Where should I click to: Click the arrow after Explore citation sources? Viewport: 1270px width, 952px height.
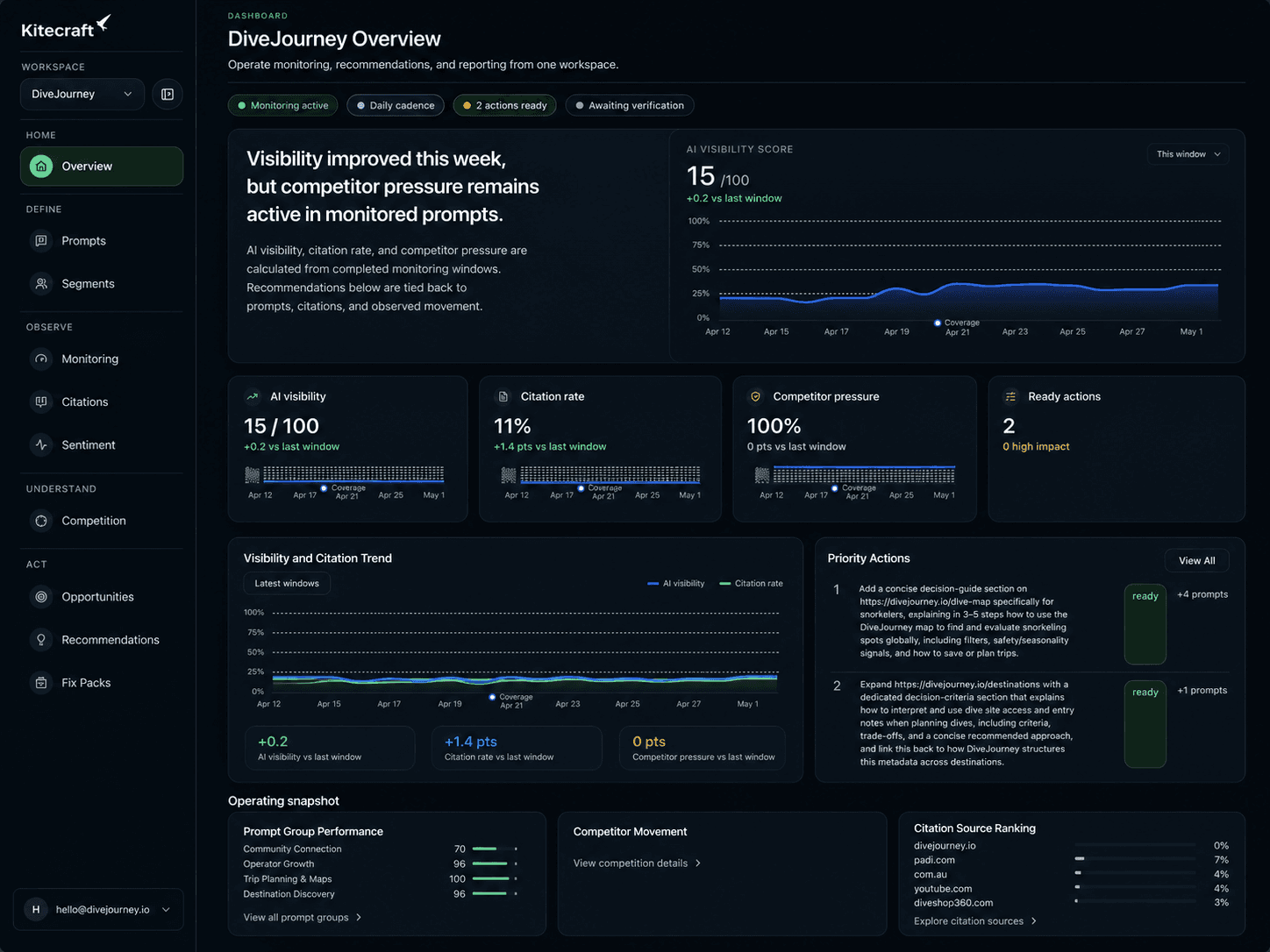[x=1034, y=921]
